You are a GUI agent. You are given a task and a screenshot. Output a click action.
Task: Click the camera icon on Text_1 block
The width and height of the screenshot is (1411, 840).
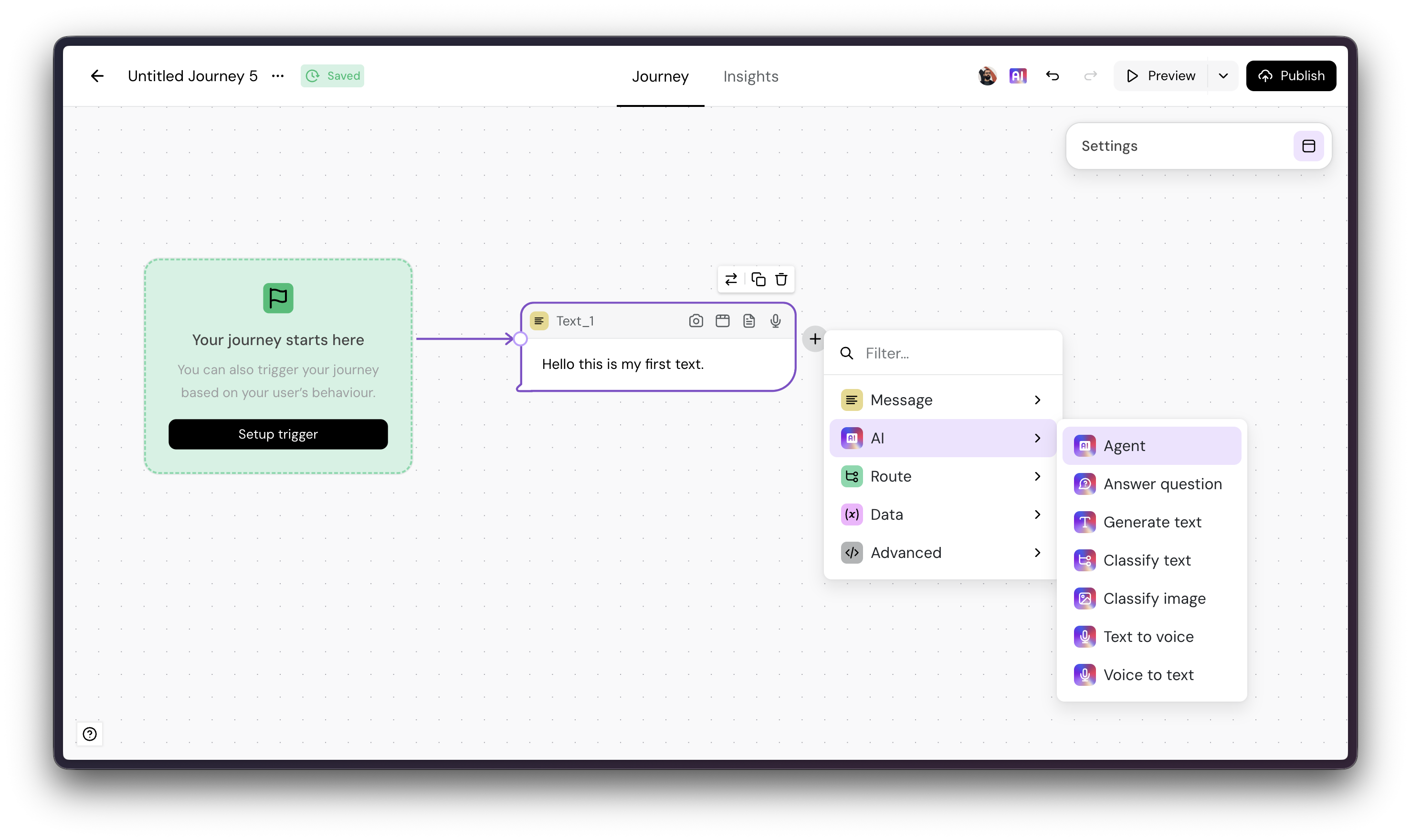[x=695, y=321]
